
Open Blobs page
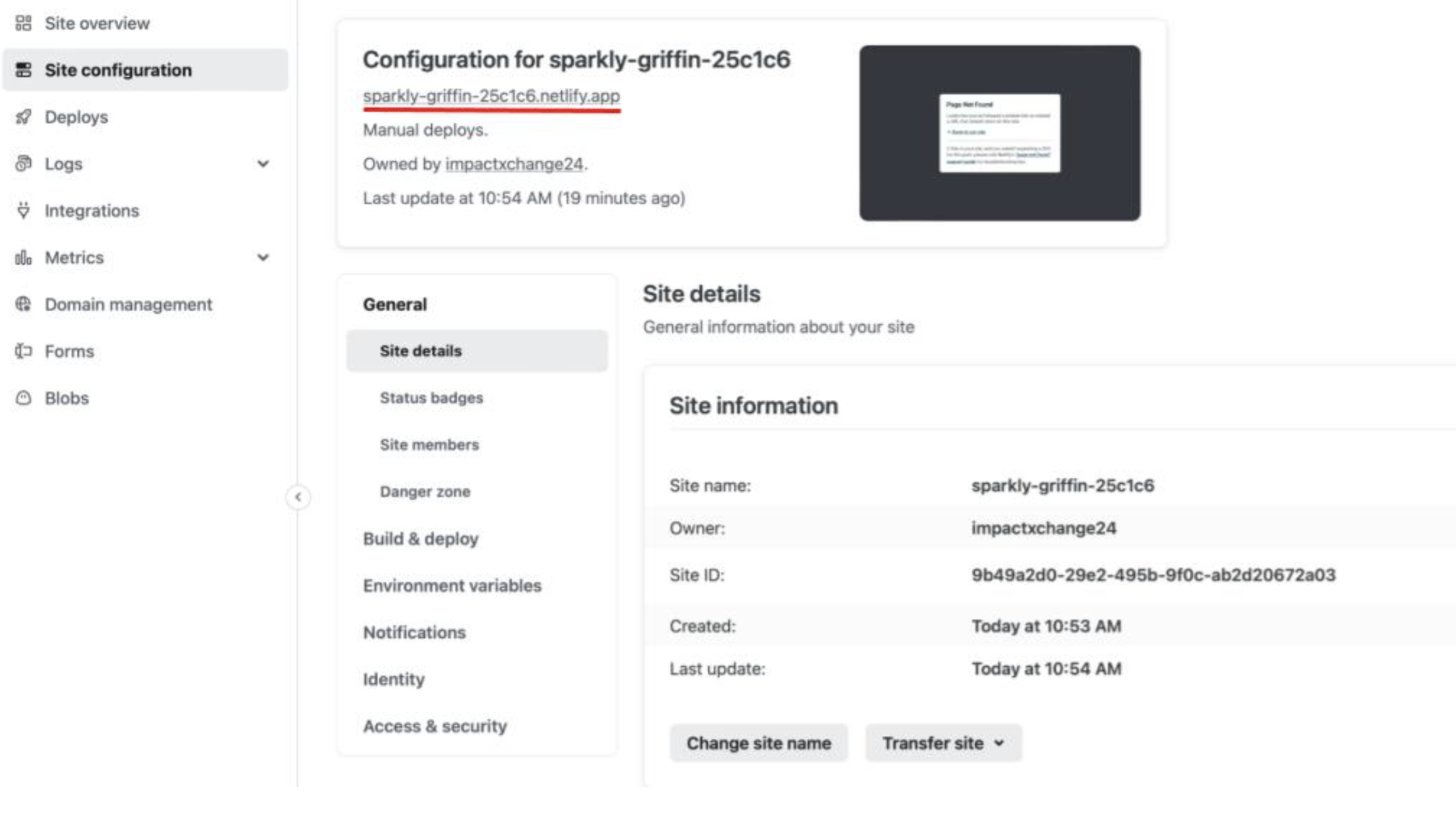pyautogui.click(x=67, y=398)
